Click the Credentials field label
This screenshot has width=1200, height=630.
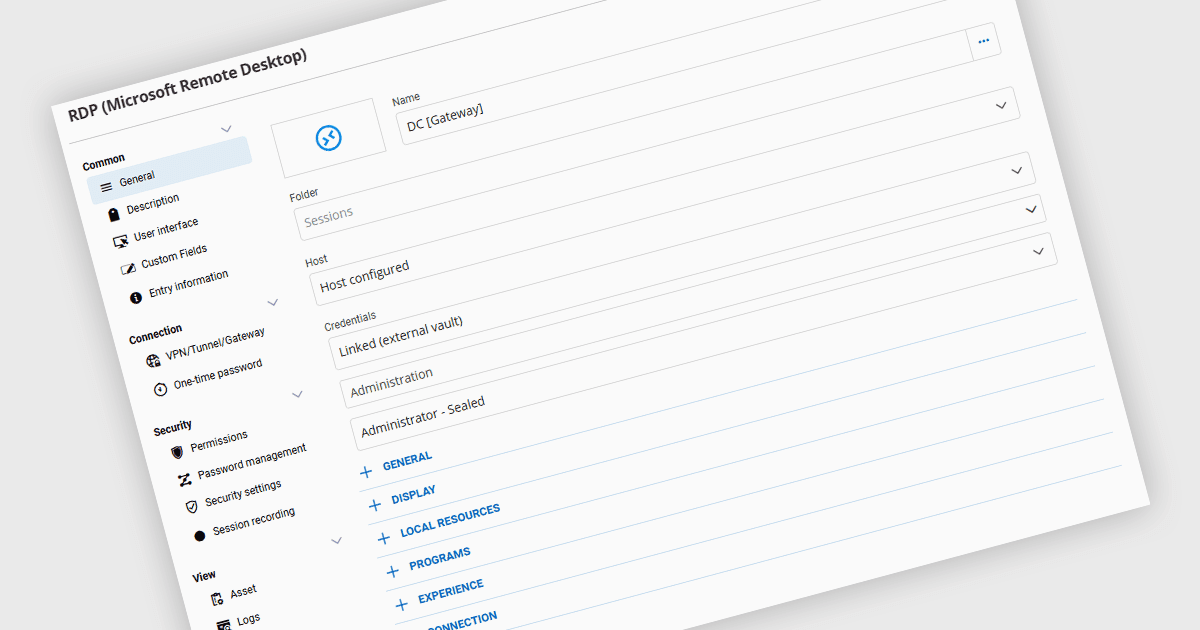pos(350,320)
